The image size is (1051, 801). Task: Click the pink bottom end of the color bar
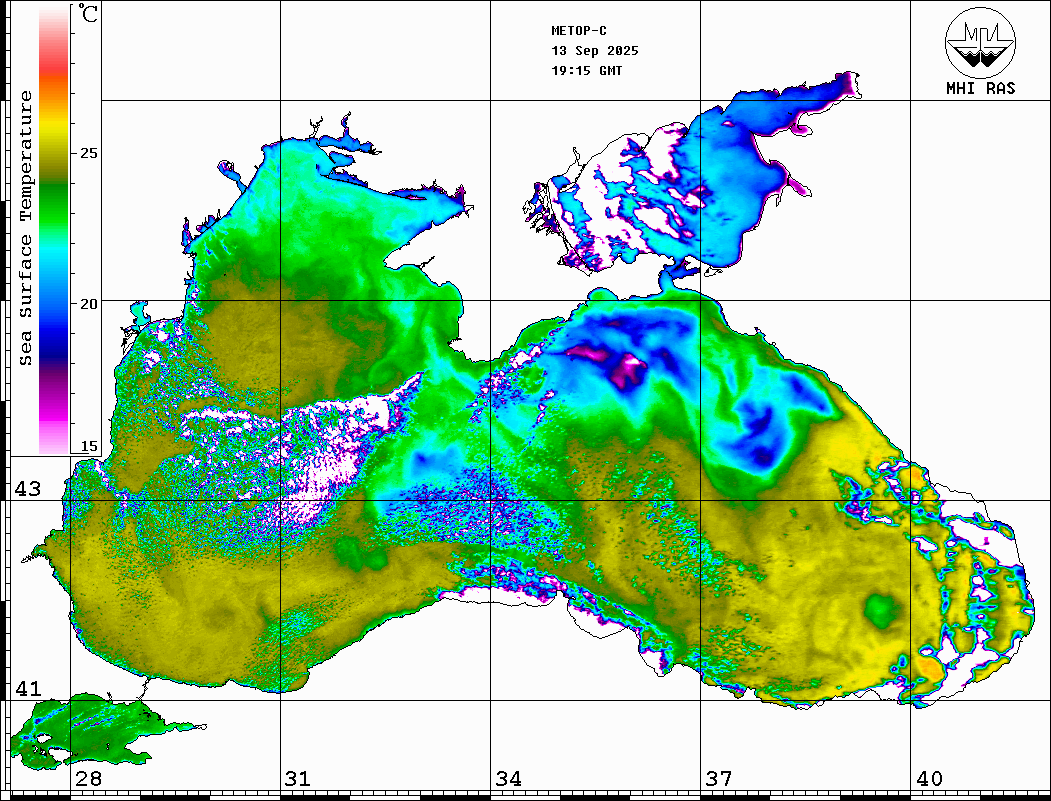click(x=53, y=438)
